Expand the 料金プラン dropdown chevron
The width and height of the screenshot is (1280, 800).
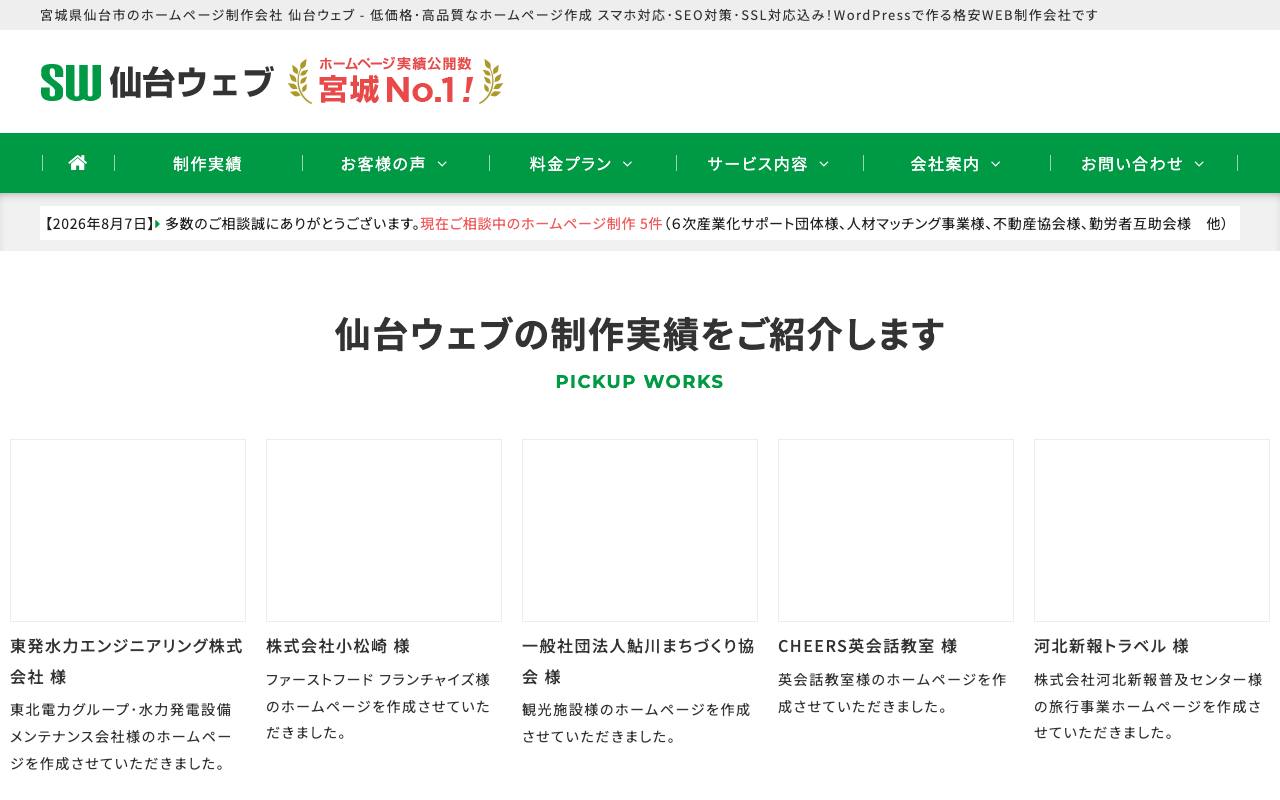(628, 164)
